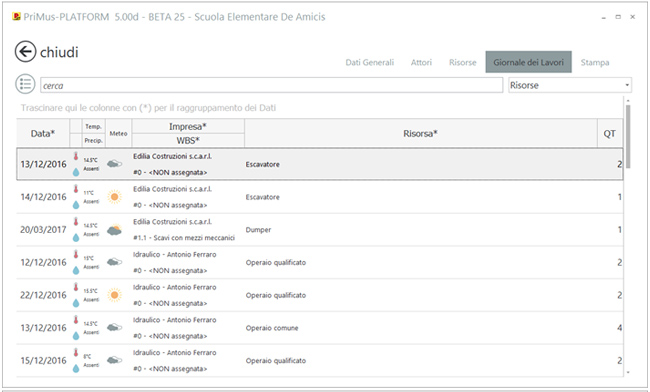Select date cell 22/12/2016
Screen dimensions: 650x392
coord(44,295)
